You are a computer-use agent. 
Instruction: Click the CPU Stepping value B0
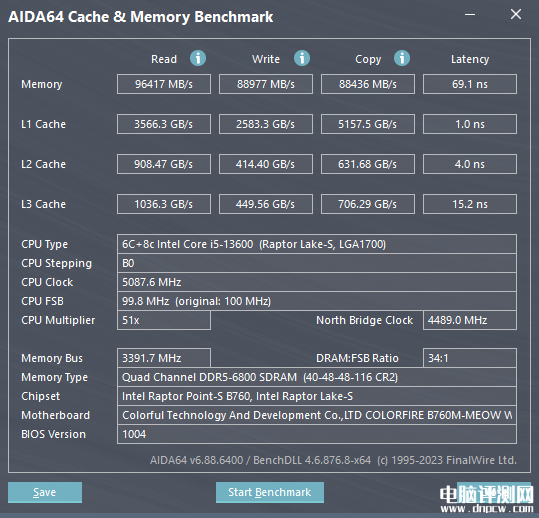coord(317,263)
